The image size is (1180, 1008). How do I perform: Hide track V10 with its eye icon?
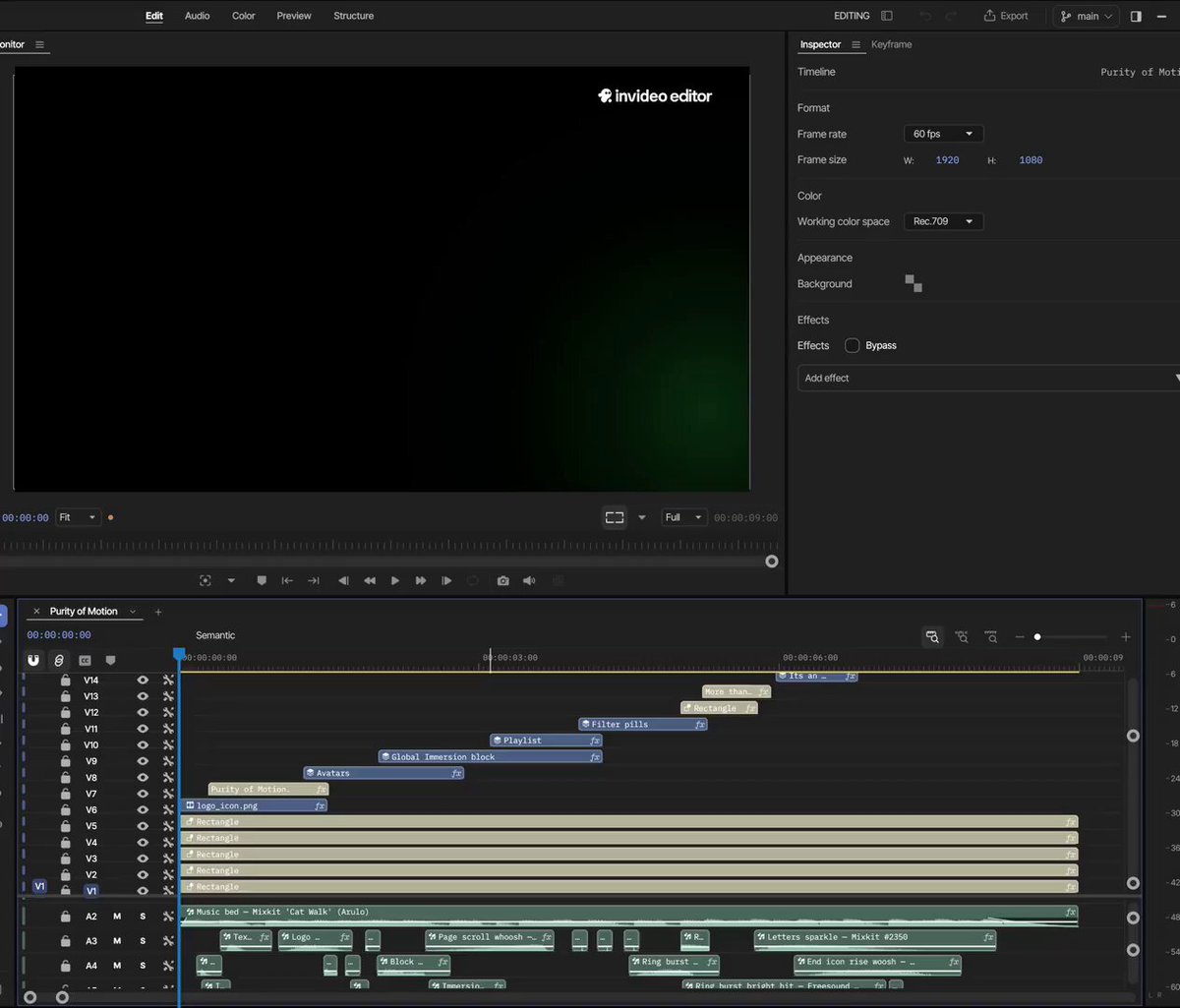click(x=143, y=745)
